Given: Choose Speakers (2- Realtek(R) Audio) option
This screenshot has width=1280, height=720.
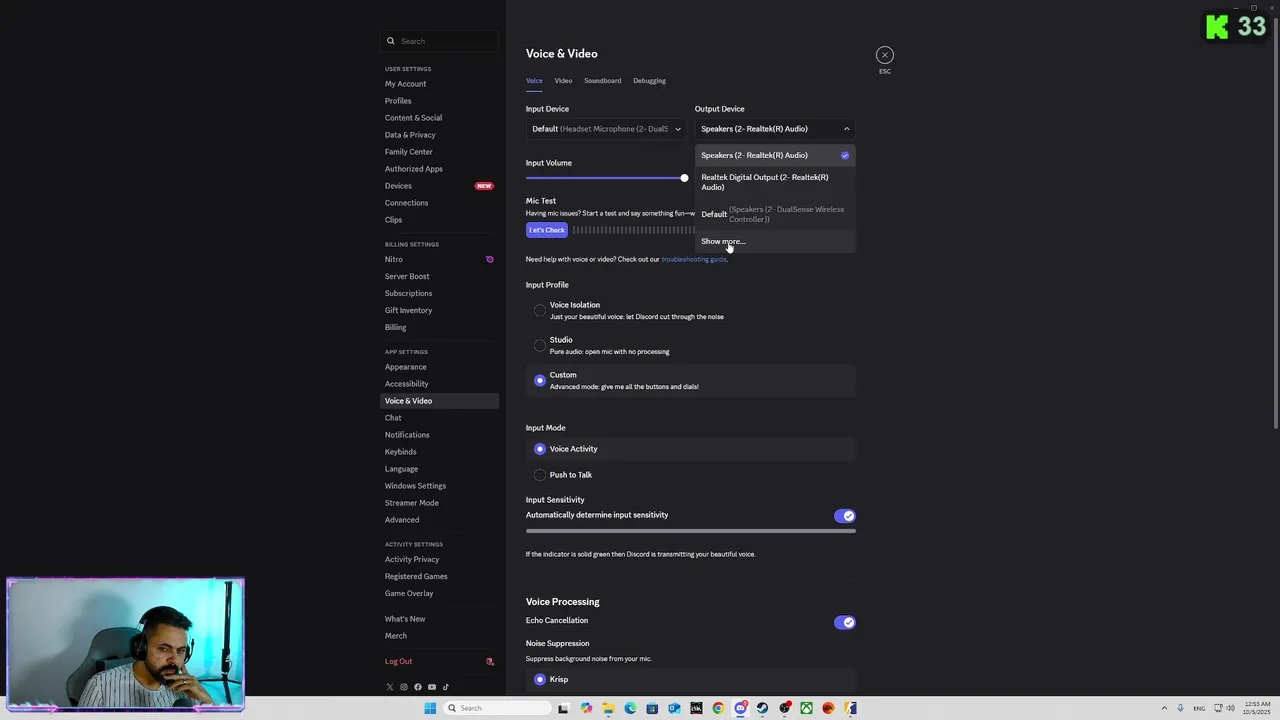Looking at the screenshot, I should [775, 155].
